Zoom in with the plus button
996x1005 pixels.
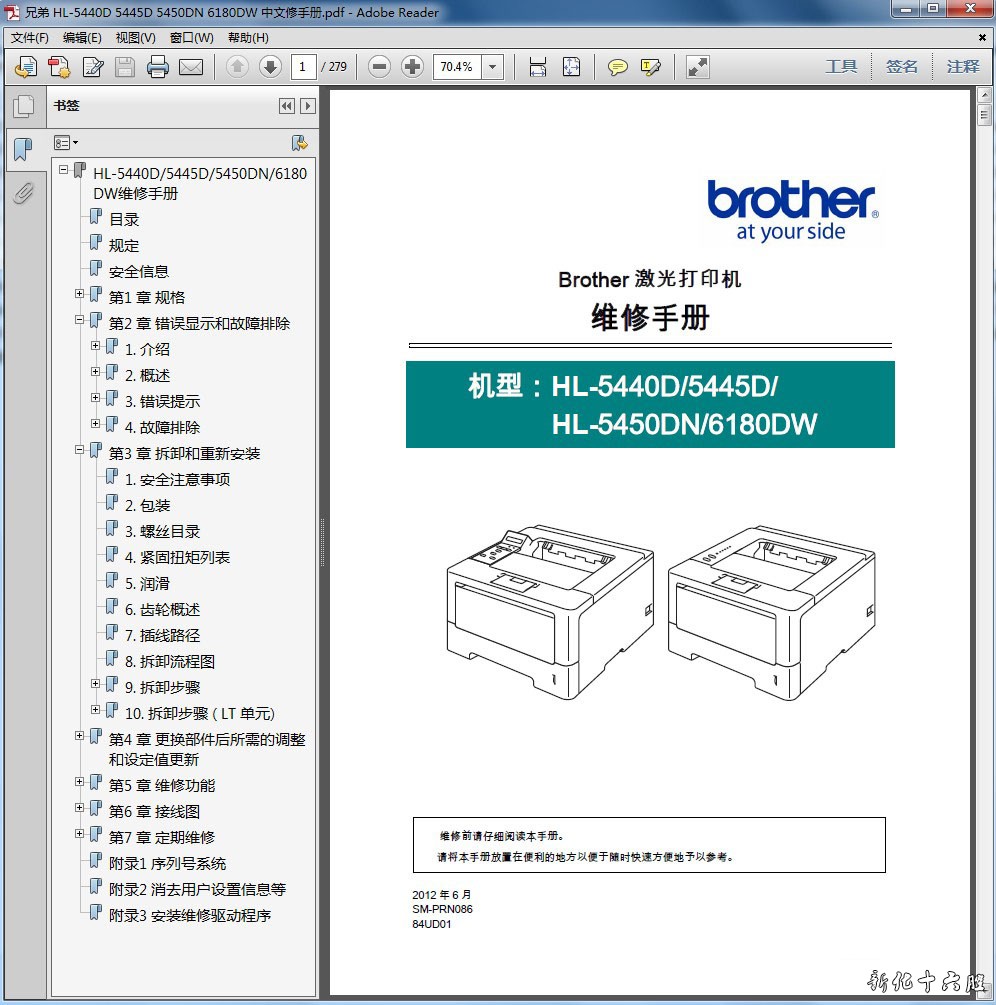[x=412, y=67]
